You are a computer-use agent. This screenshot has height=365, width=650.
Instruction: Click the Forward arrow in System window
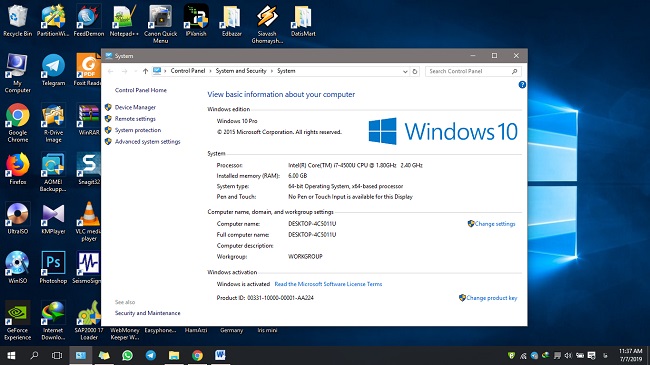pyautogui.click(x=124, y=71)
